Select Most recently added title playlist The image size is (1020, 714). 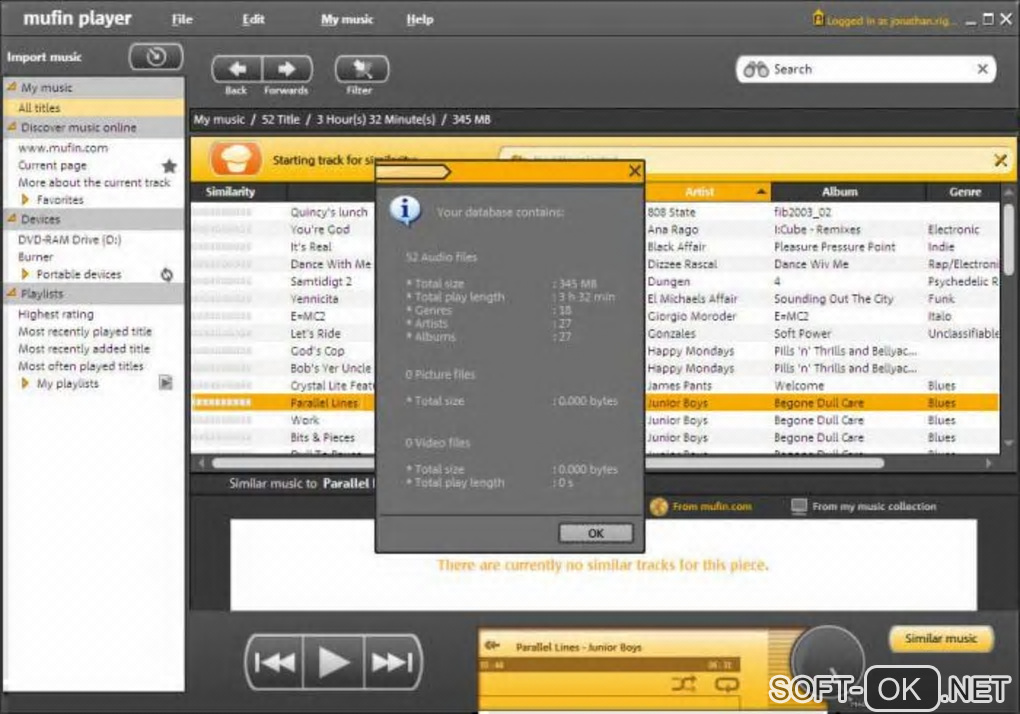click(84, 349)
